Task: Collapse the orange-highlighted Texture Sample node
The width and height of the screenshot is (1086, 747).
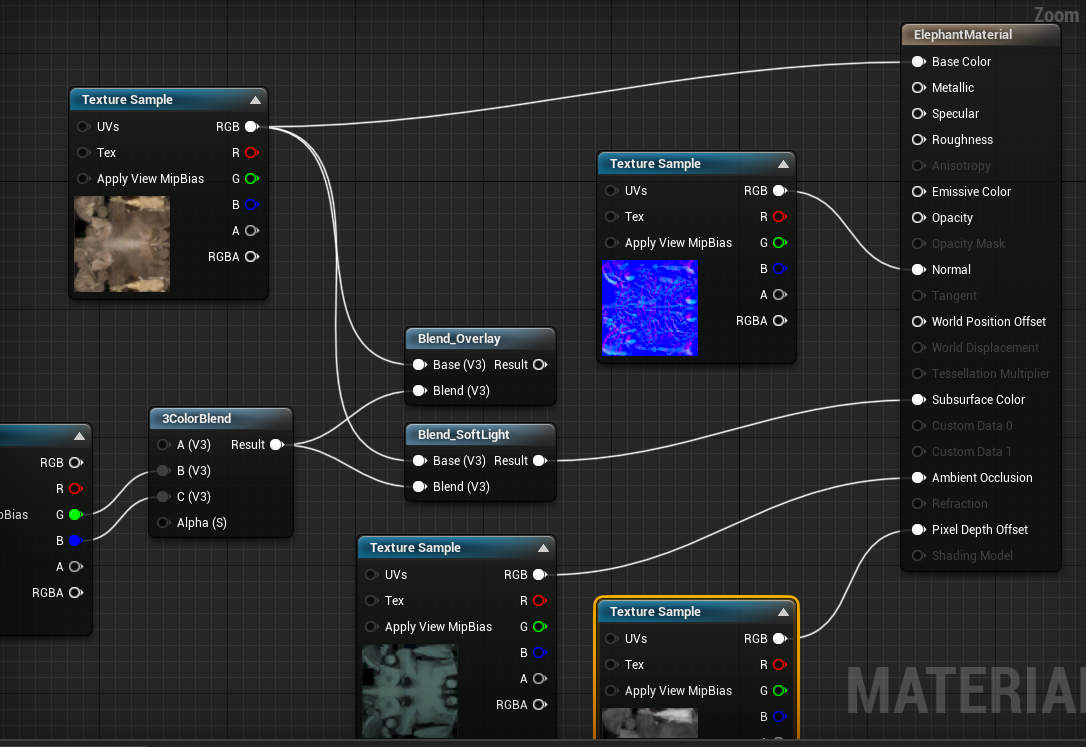Action: 783,611
